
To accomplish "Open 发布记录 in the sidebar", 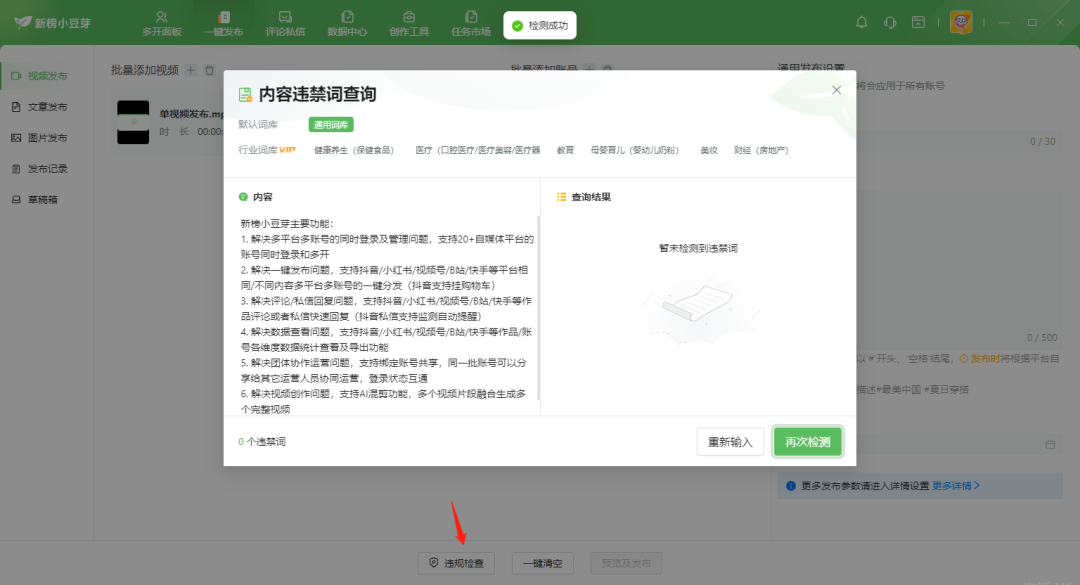I will coord(47,169).
